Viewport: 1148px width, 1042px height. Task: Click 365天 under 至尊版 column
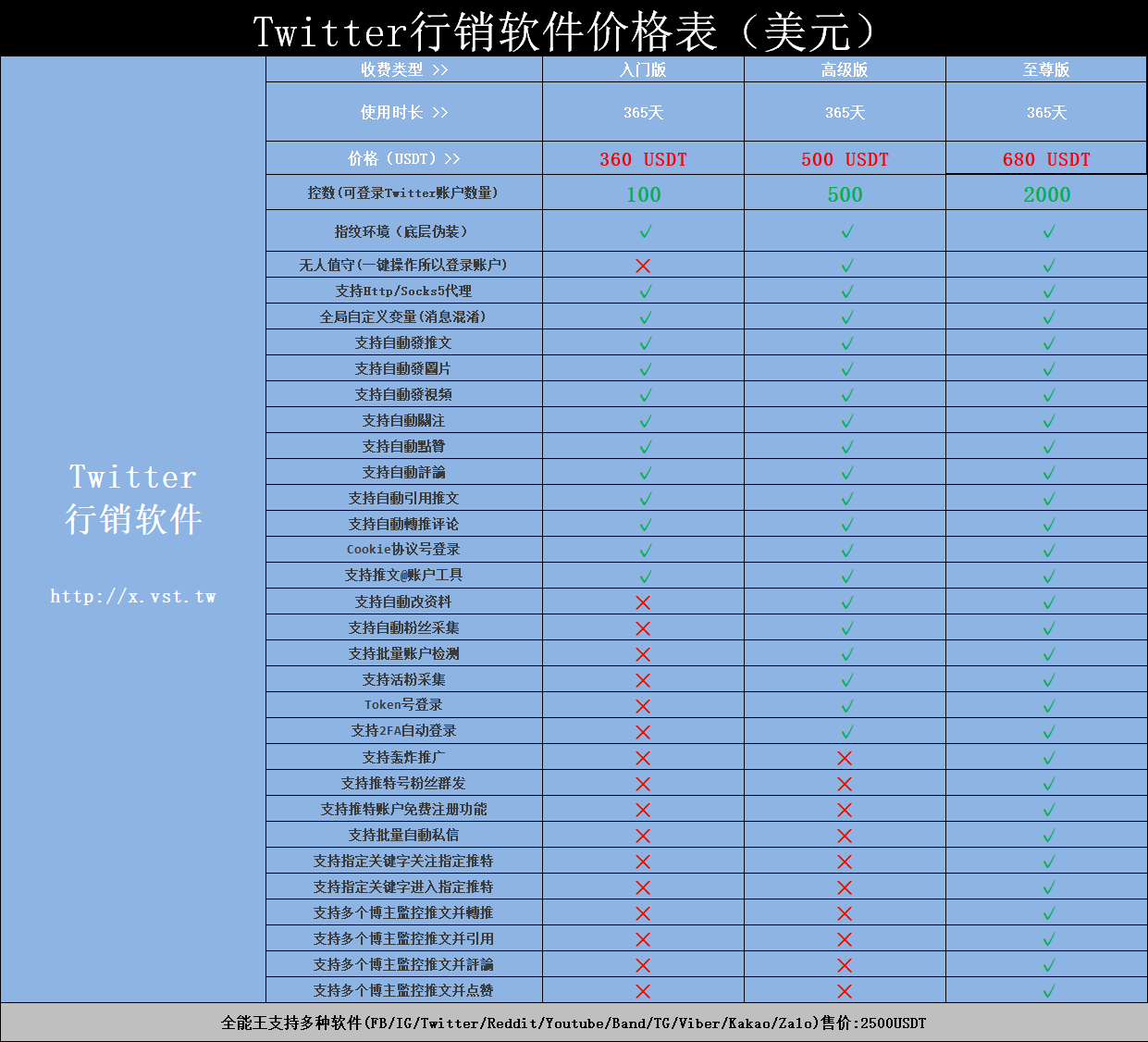pos(1046,112)
